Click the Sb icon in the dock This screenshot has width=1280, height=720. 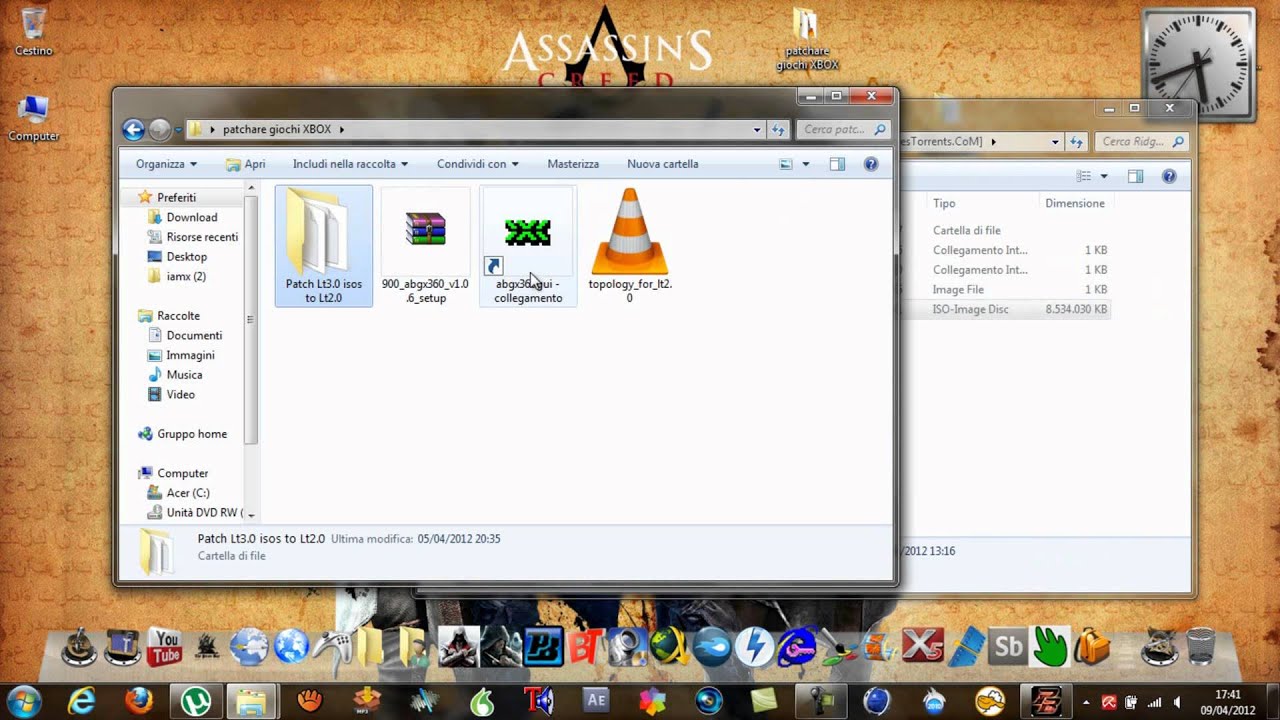point(1008,647)
